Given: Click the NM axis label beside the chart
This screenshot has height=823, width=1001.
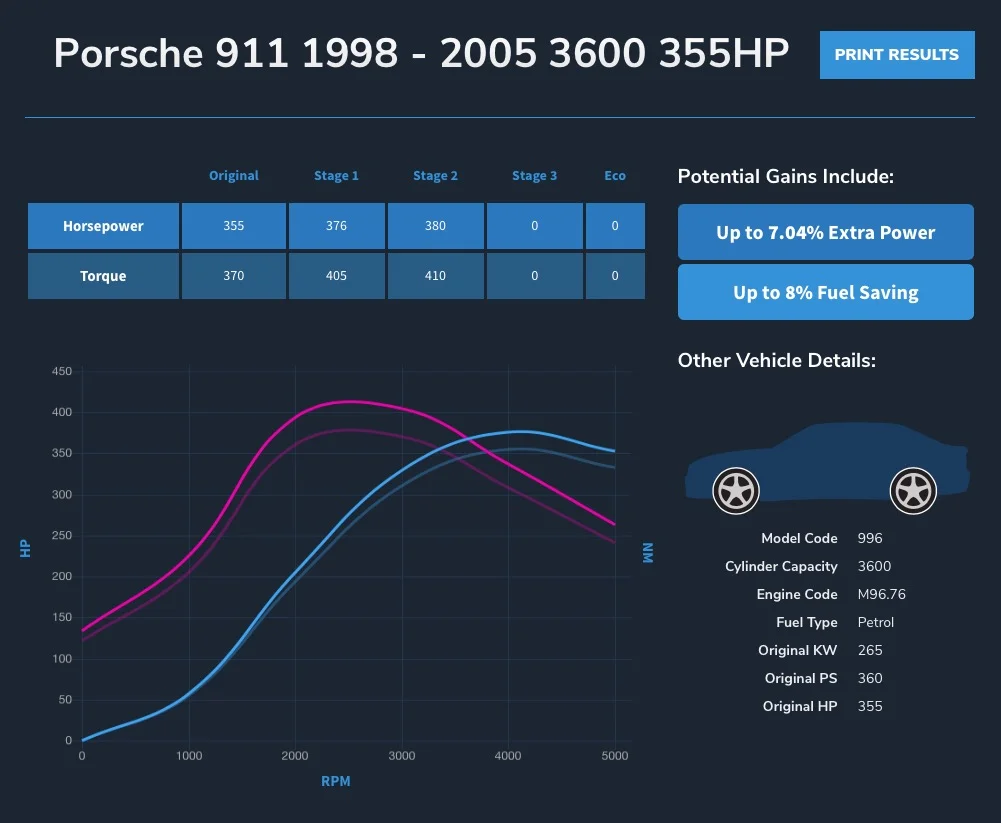Looking at the screenshot, I should (x=647, y=553).
